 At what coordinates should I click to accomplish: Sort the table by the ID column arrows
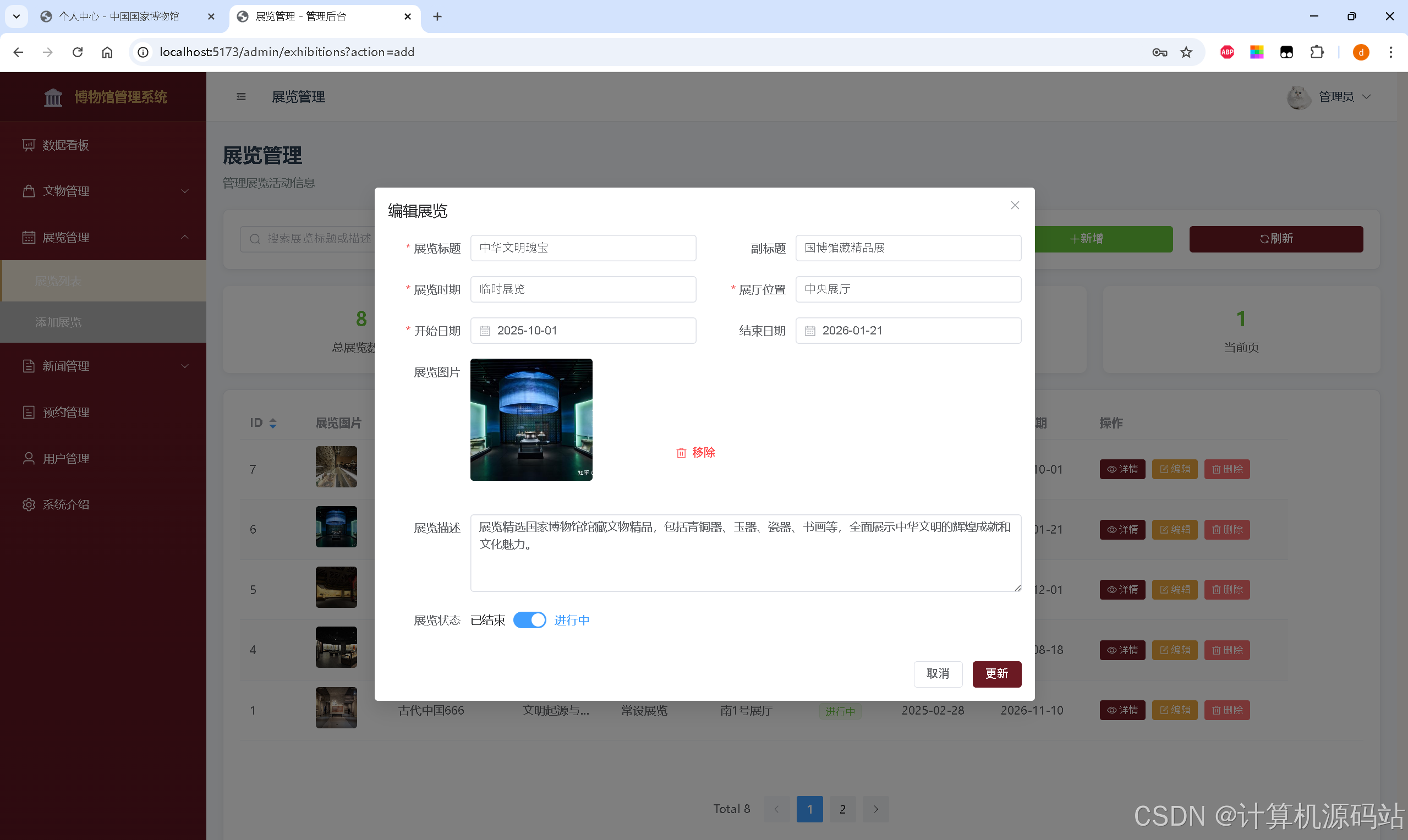(272, 423)
